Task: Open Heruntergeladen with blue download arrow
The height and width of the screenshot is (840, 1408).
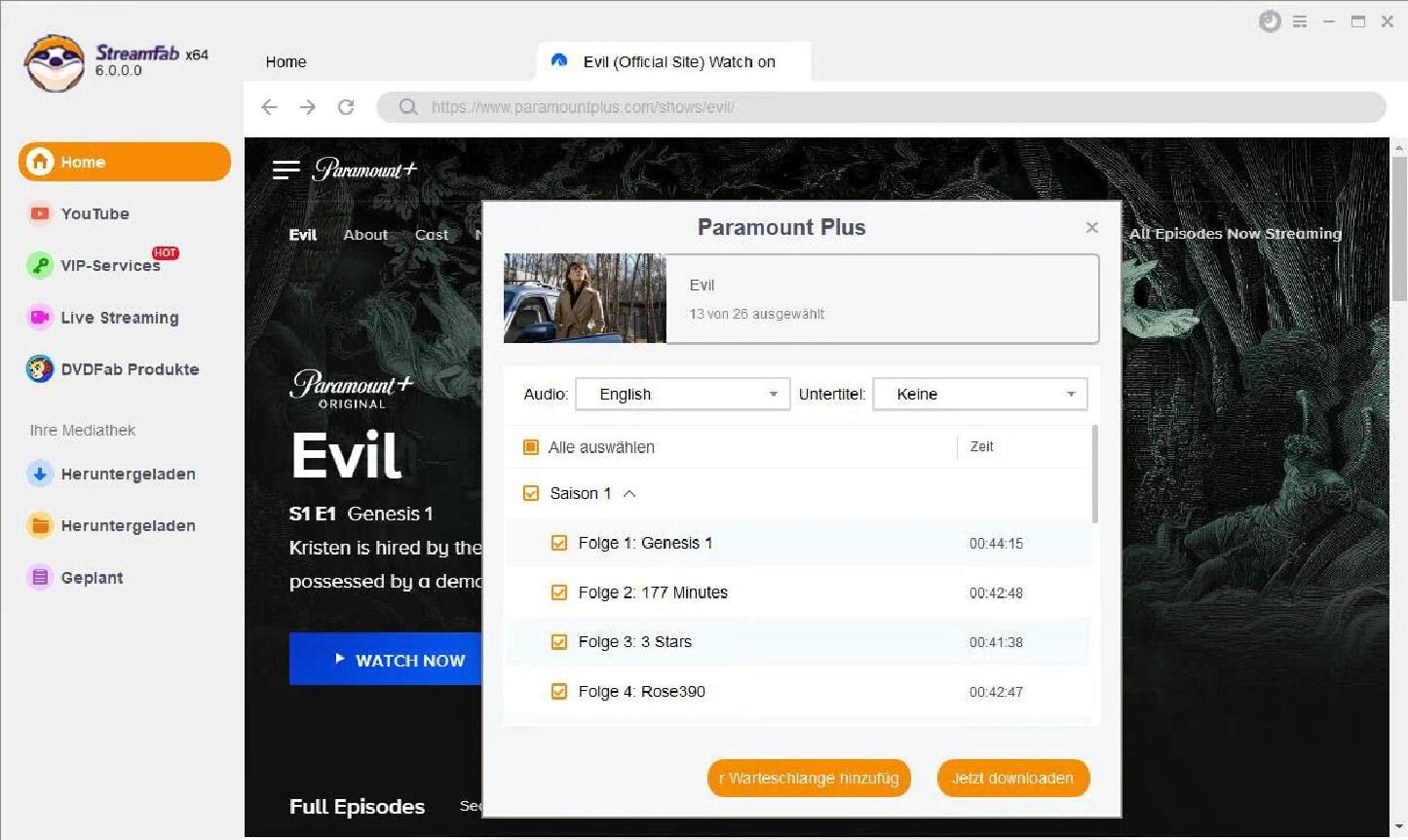Action: pyautogui.click(x=112, y=474)
